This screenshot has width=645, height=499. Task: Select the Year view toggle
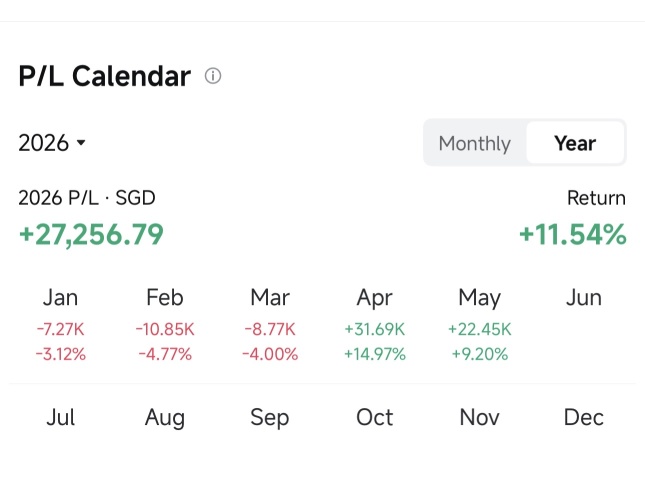coord(575,143)
